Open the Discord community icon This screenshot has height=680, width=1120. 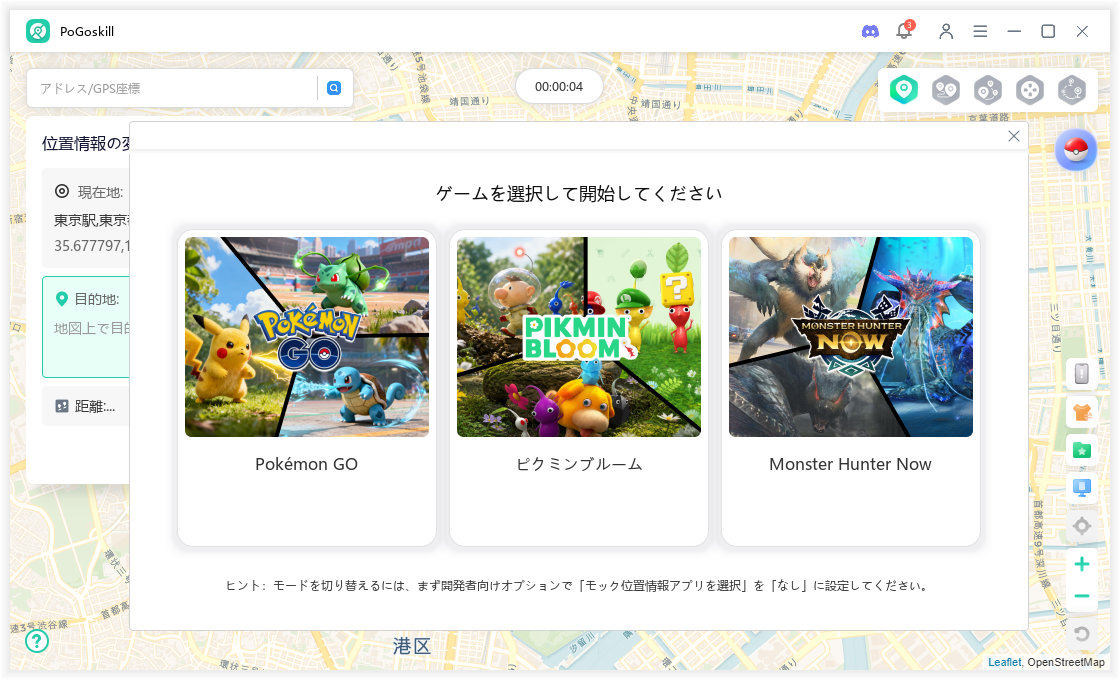point(870,31)
